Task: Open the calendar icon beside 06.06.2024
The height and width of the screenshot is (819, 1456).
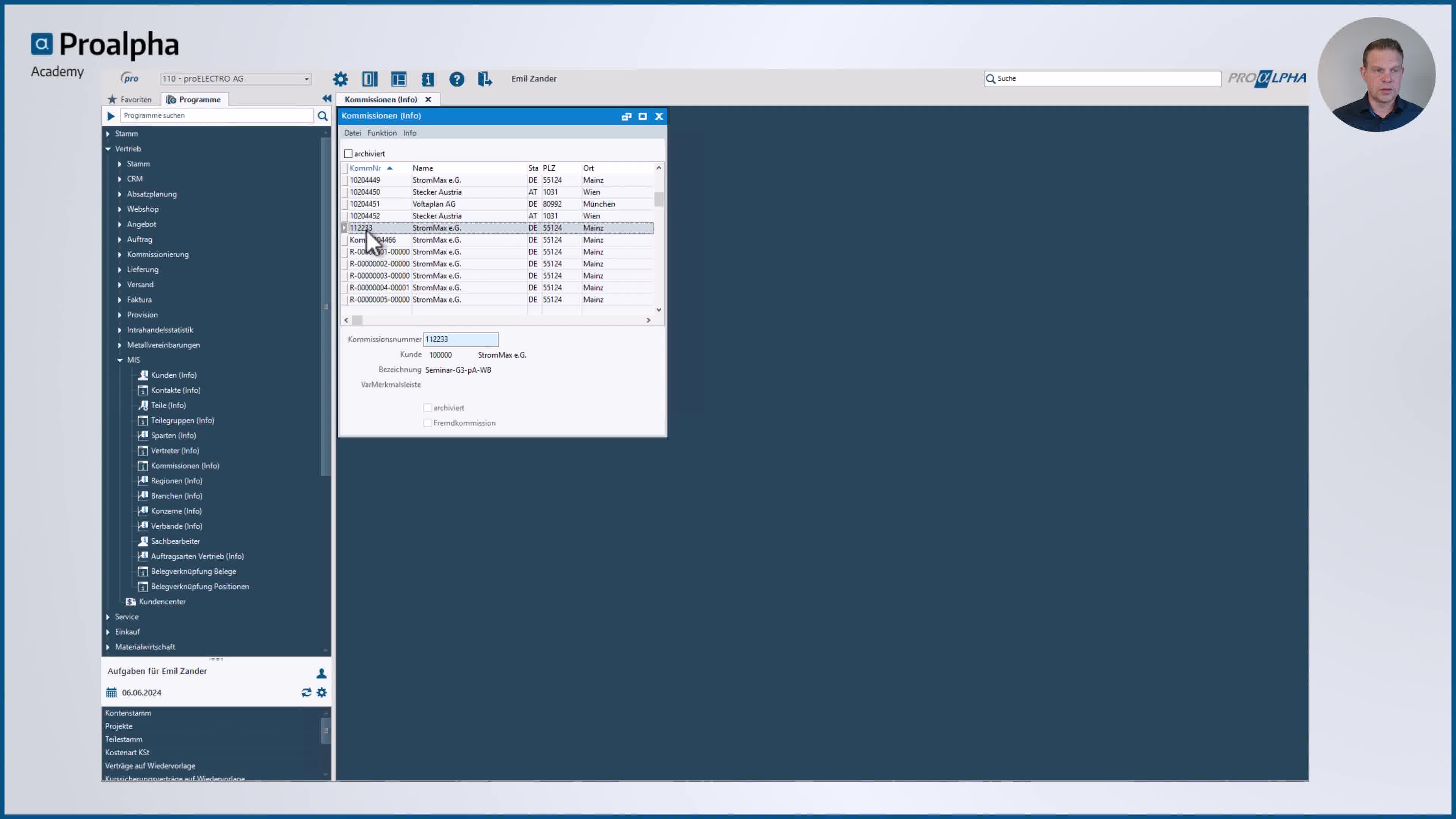Action: [x=111, y=692]
